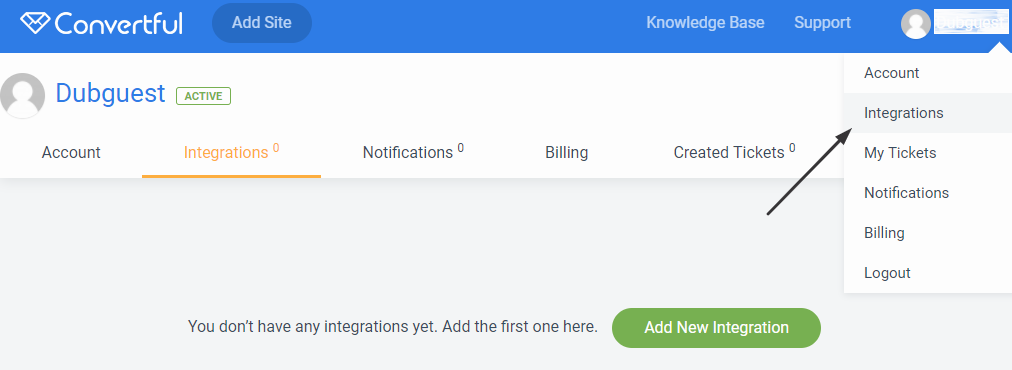This screenshot has height=370, width=1012.
Task: Open the Billing tab
Action: (x=567, y=153)
